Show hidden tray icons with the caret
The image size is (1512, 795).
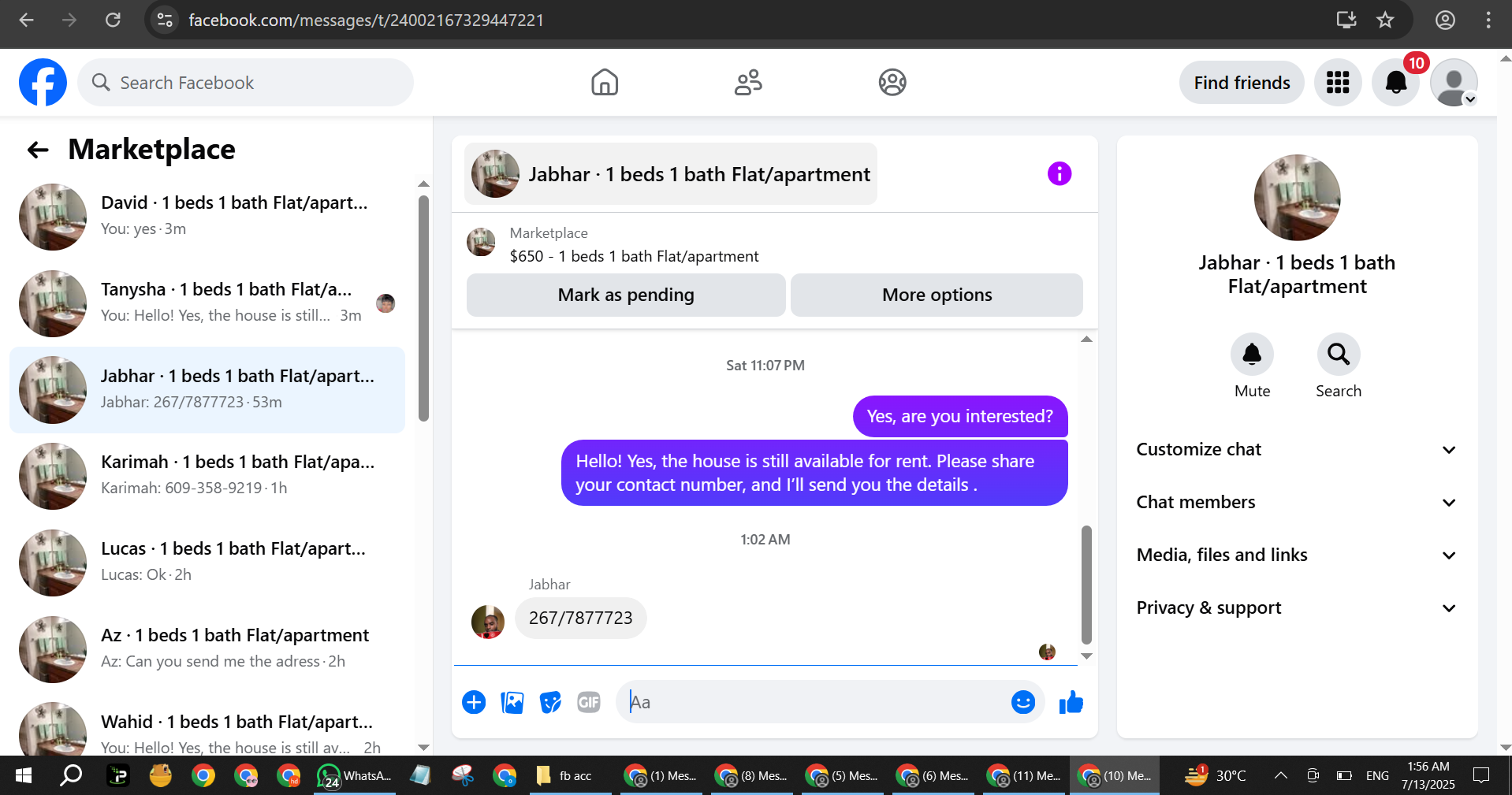(1281, 775)
